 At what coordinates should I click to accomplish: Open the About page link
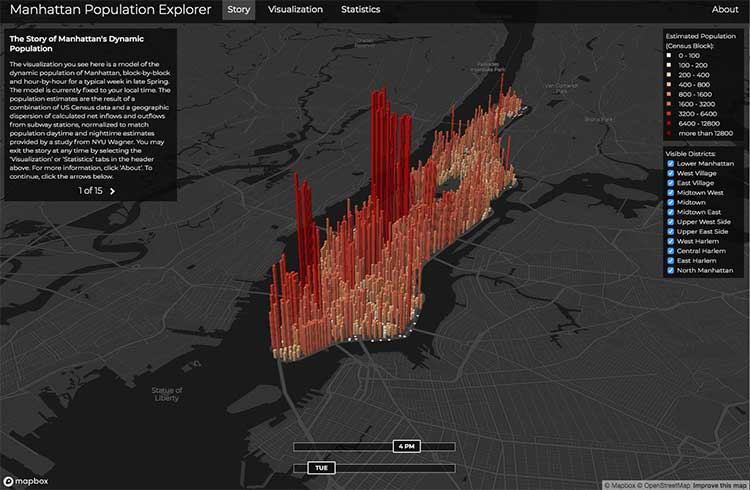point(725,10)
